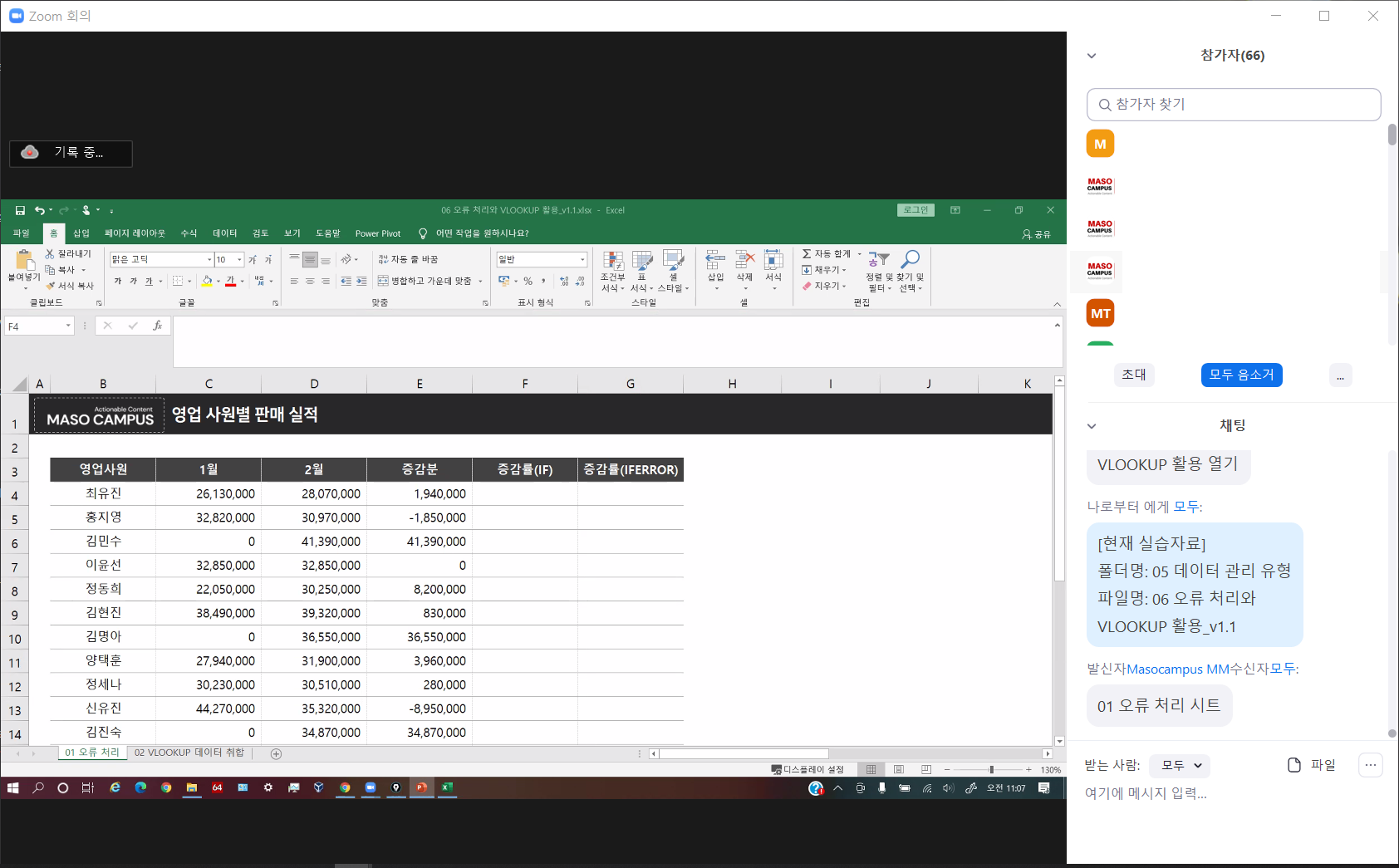This screenshot has height=868, width=1399.
Task: Add a new sheet with plus icon
Action: [x=276, y=753]
